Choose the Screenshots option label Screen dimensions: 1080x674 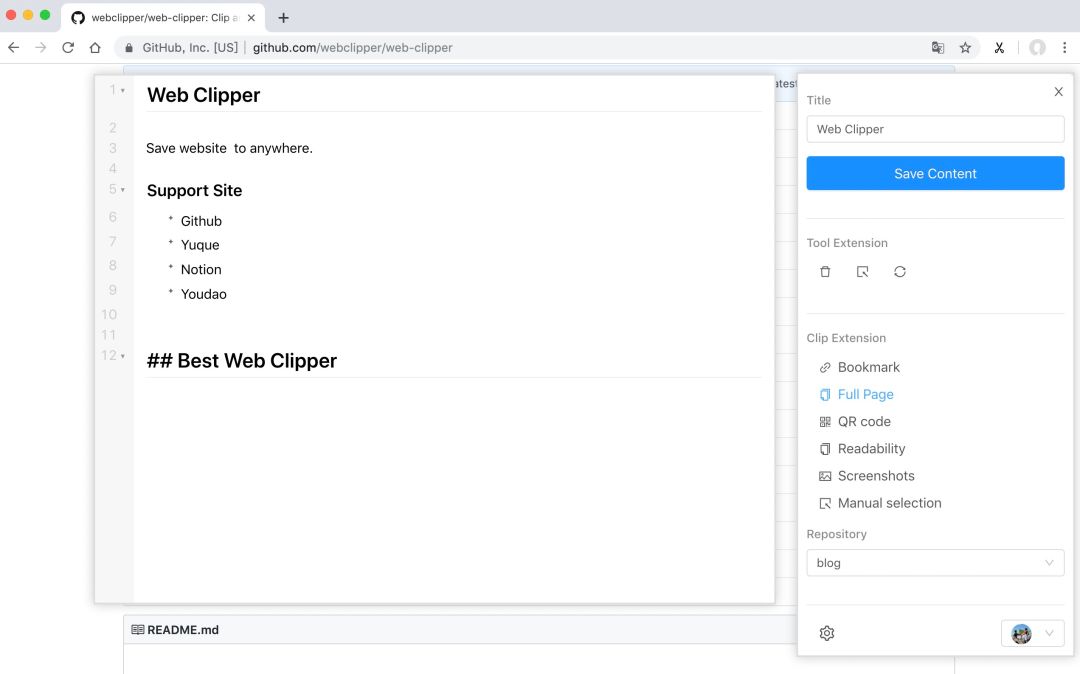coord(876,476)
